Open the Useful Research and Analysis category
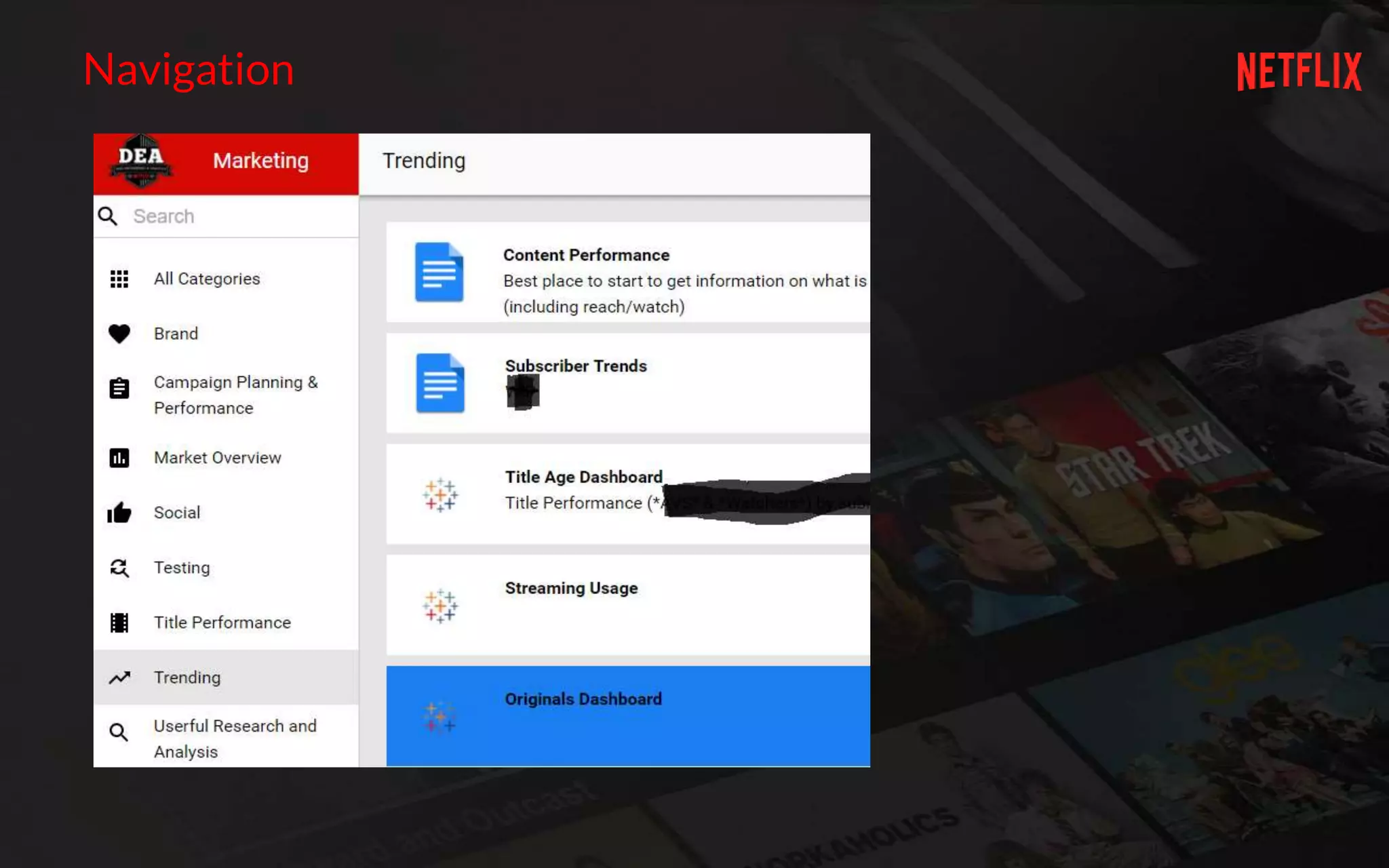 235,738
